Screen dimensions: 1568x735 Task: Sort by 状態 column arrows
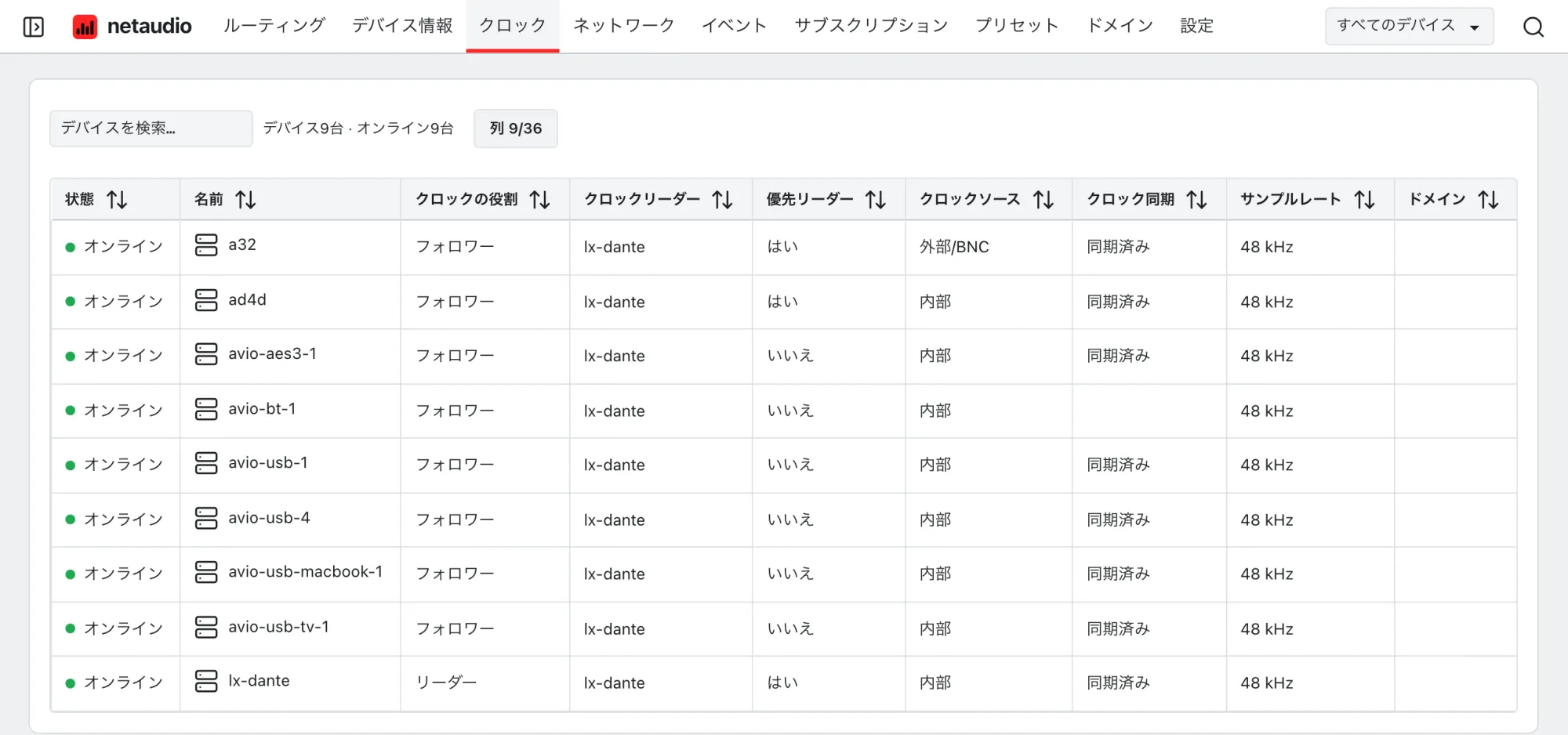(x=117, y=200)
